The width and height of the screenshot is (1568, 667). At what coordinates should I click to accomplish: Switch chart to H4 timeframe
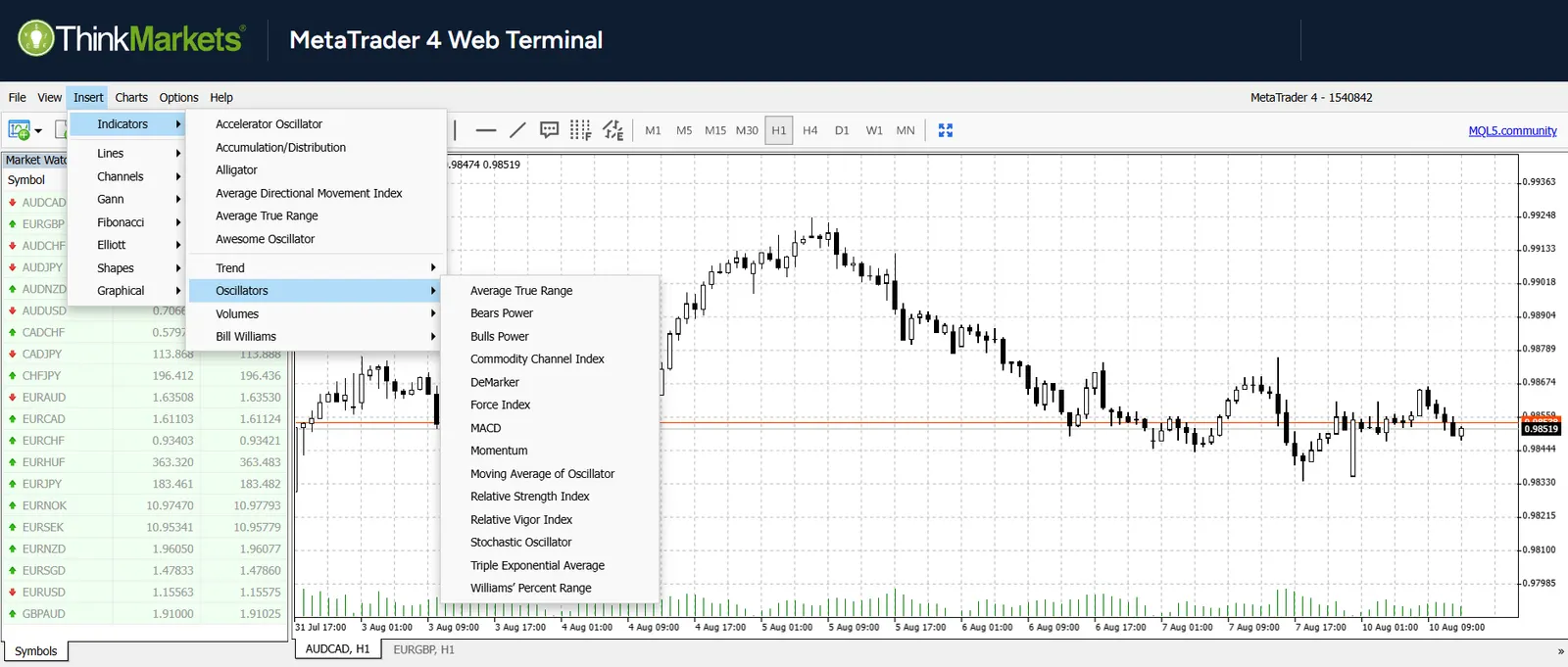(810, 130)
